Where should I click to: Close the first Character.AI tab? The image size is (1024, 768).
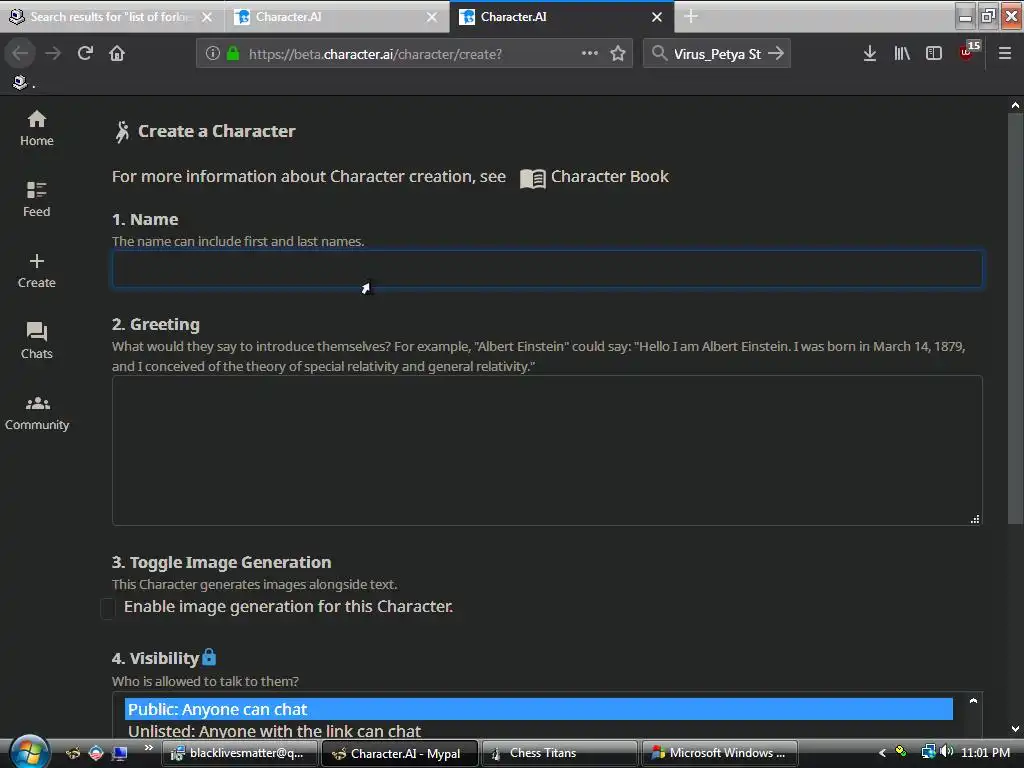click(432, 17)
